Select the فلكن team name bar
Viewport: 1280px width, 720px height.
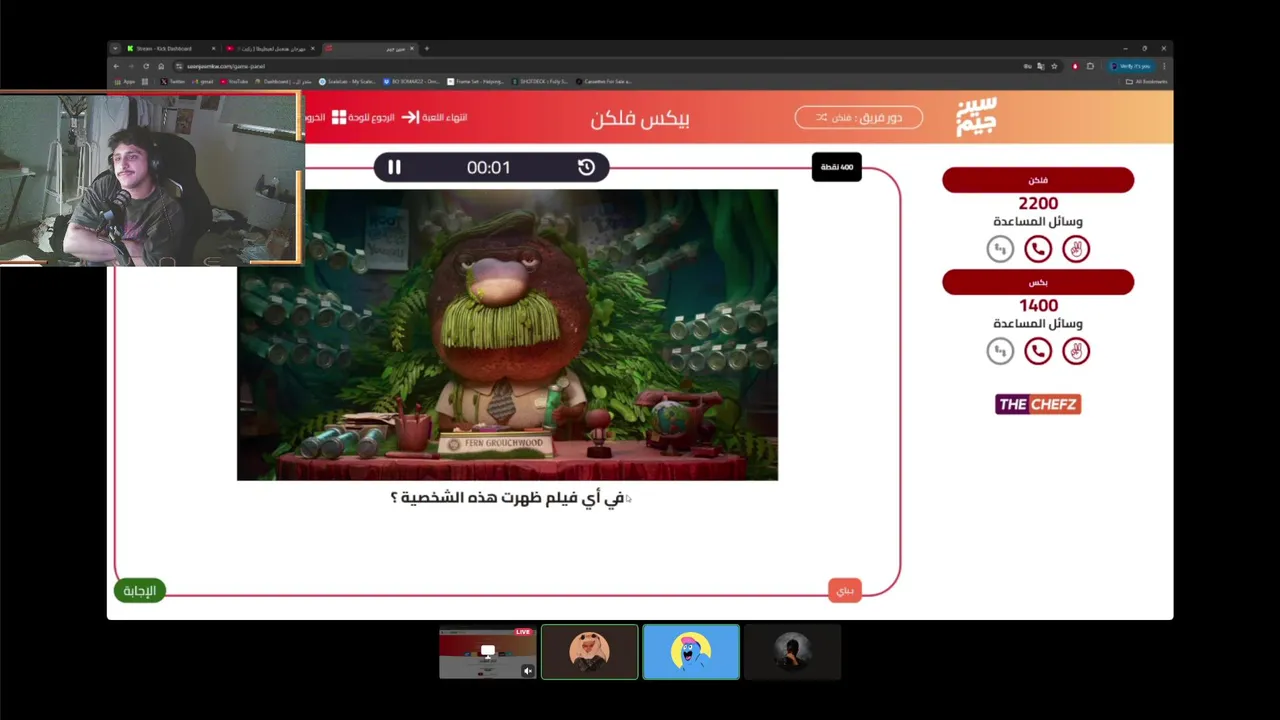point(1038,180)
